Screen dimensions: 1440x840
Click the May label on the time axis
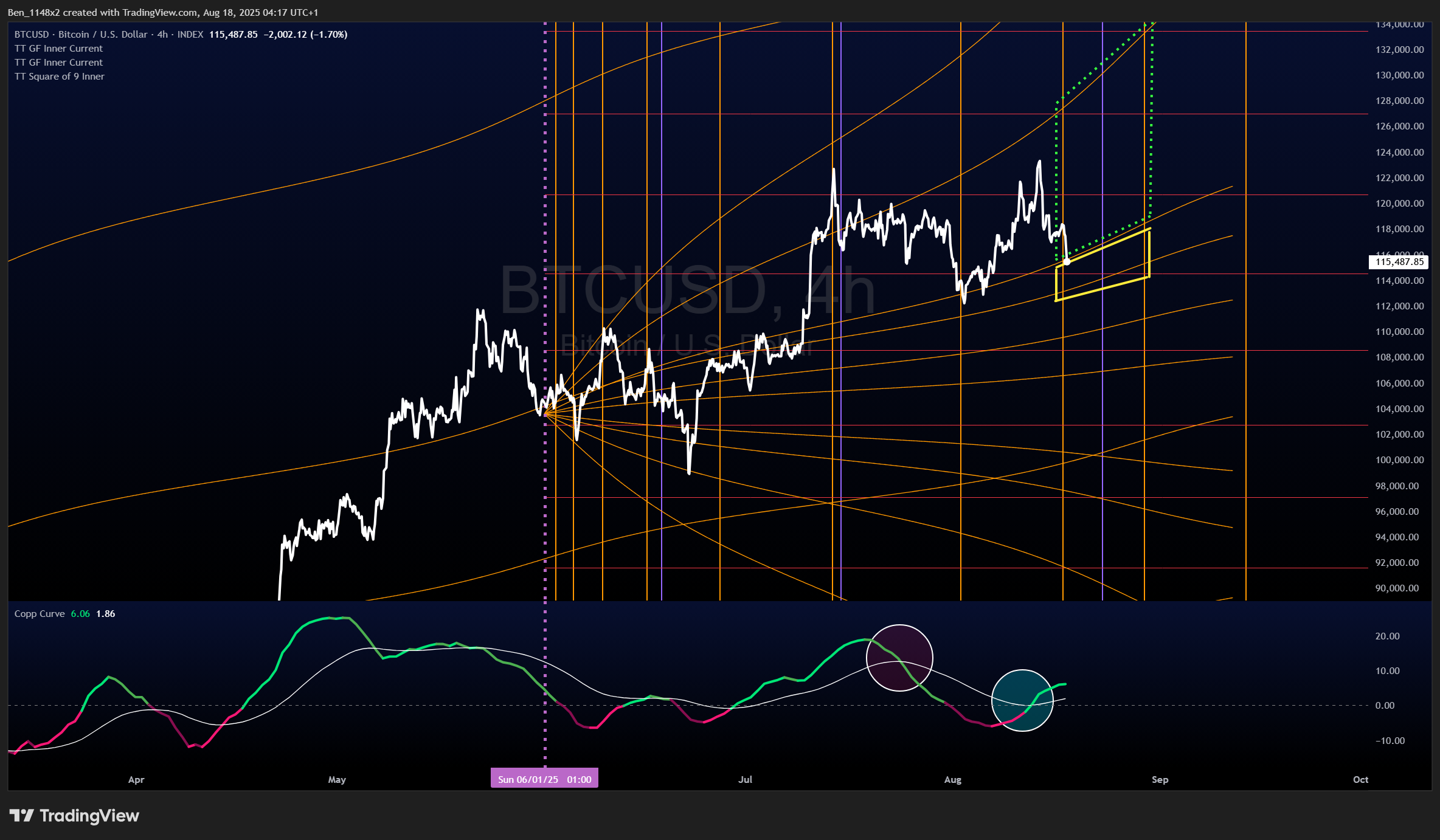pyautogui.click(x=337, y=780)
